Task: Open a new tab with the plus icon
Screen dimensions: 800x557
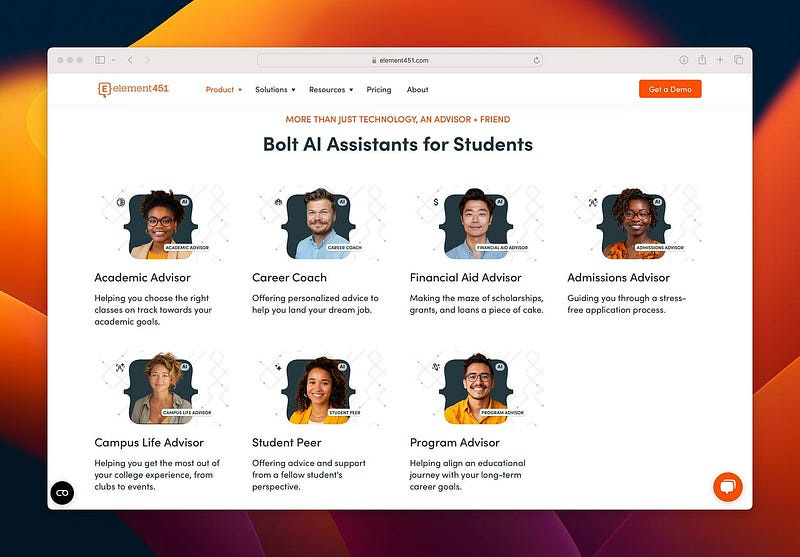Action: [720, 60]
